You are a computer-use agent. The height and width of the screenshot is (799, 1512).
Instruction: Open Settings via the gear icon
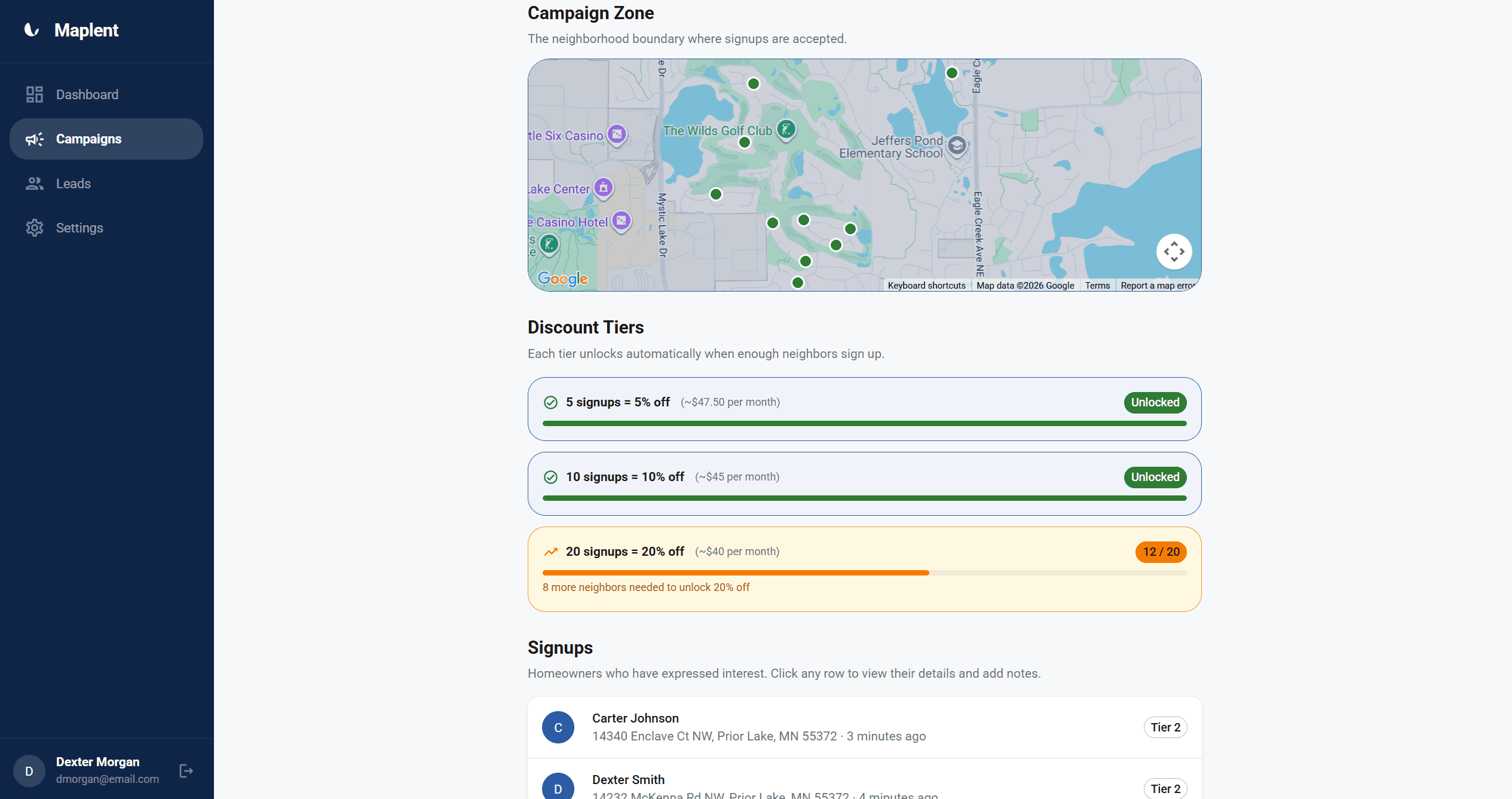(34, 228)
